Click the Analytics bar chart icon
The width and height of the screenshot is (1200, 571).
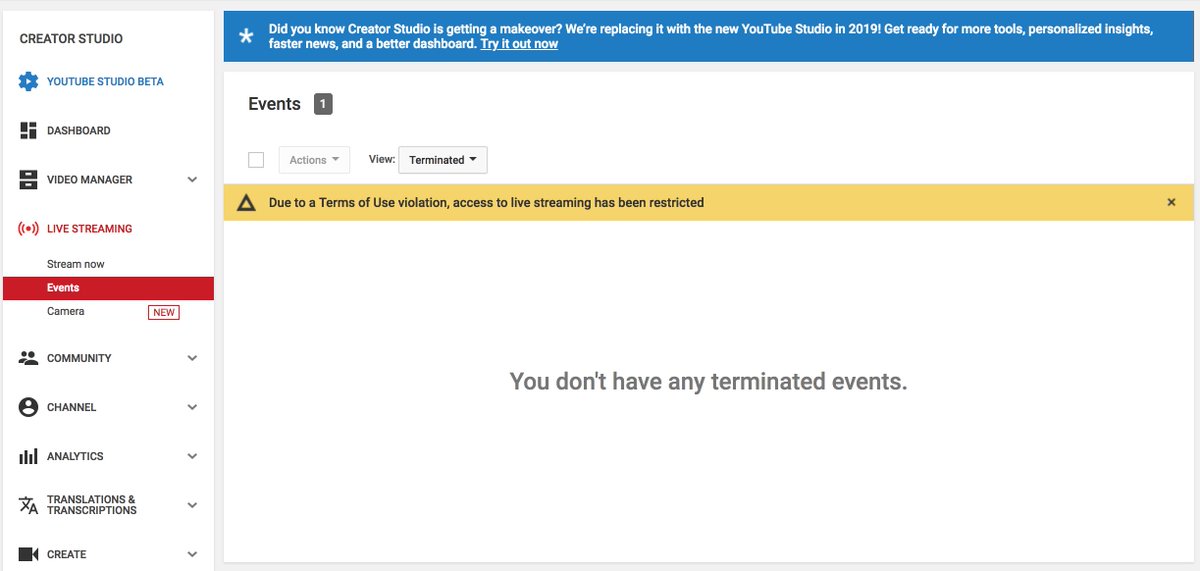pos(28,456)
